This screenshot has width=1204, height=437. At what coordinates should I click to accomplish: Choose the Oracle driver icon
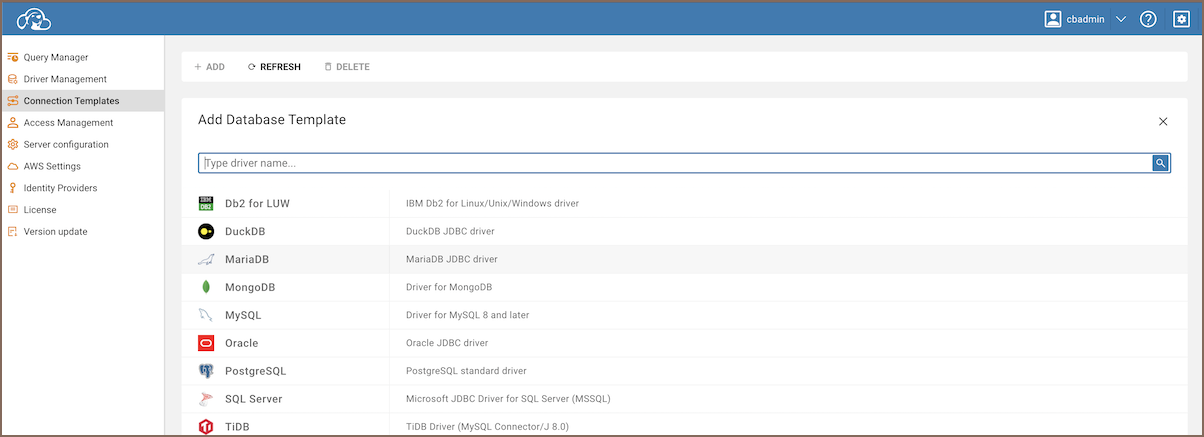tap(206, 343)
